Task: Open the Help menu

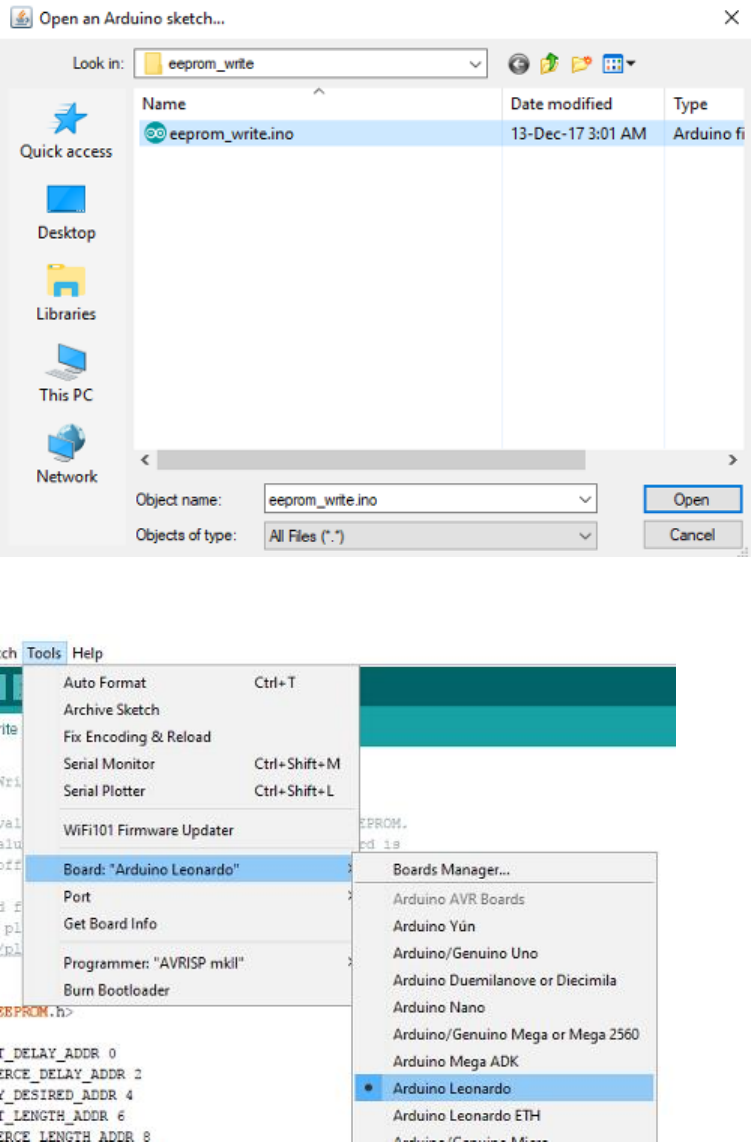Action: pyautogui.click(x=87, y=653)
